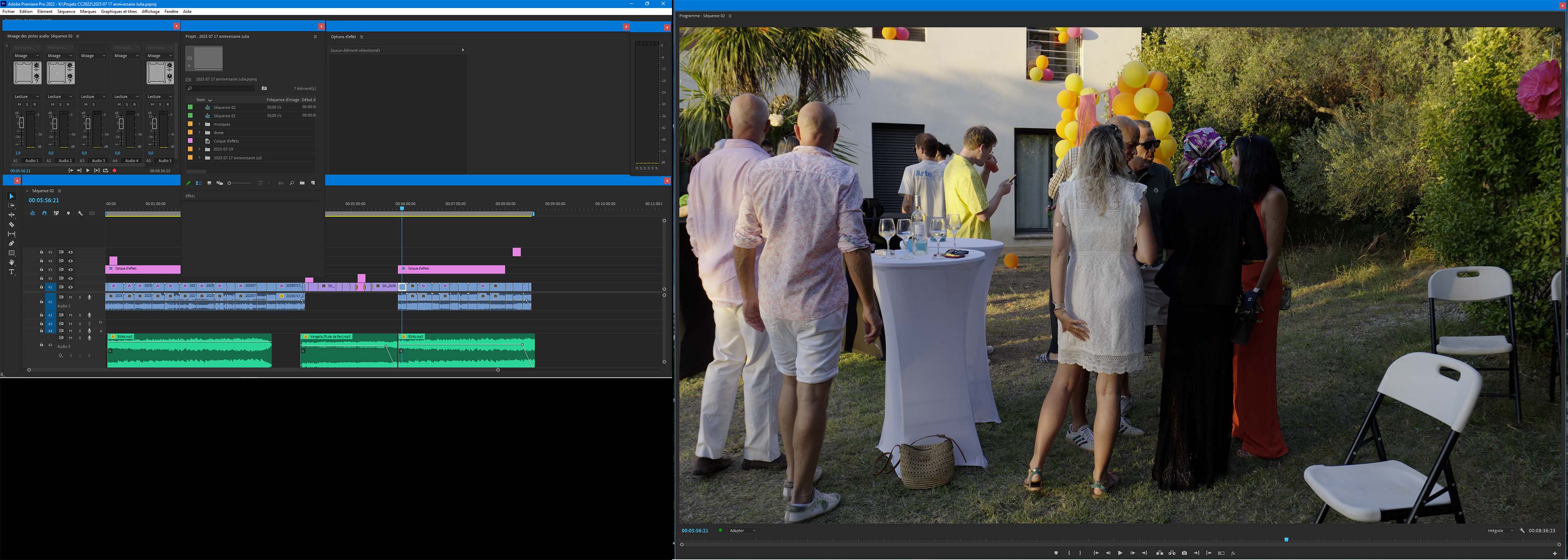Open the Adapter zoom level dropdown
This screenshot has height=560, width=1568.
[x=743, y=531]
